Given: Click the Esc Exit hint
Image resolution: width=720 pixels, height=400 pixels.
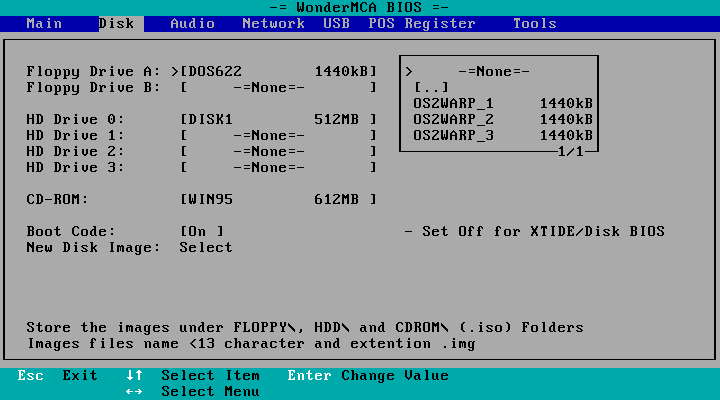Looking at the screenshot, I should click(57, 376).
